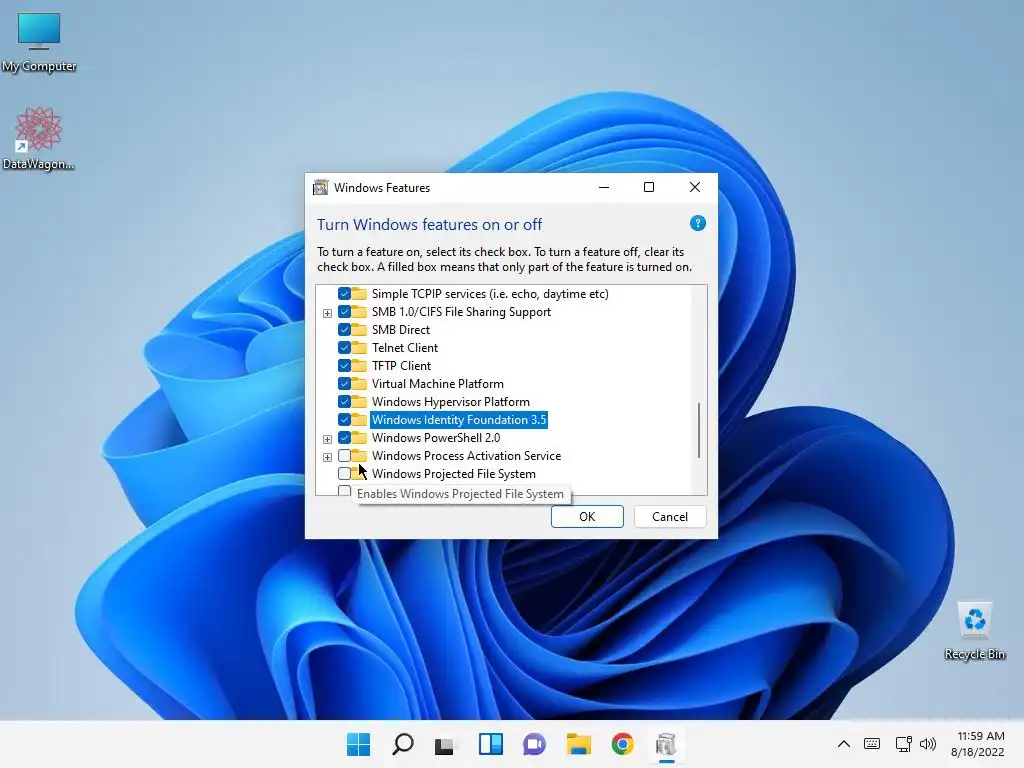Confirm changes with the OK button
The height and width of the screenshot is (768, 1024).
pos(587,517)
